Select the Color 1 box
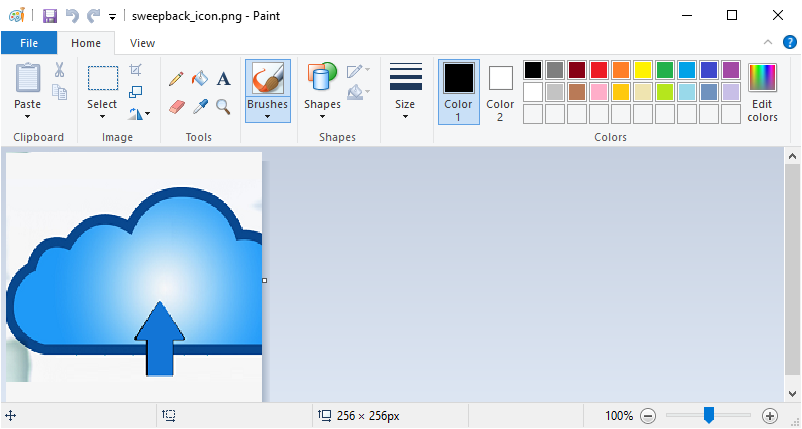The width and height of the screenshot is (802, 429). click(x=458, y=92)
